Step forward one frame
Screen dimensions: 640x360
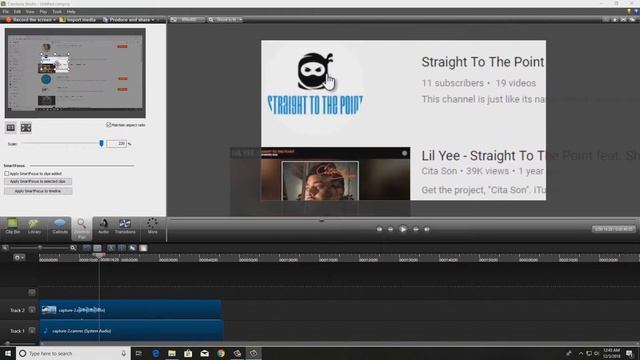point(416,229)
